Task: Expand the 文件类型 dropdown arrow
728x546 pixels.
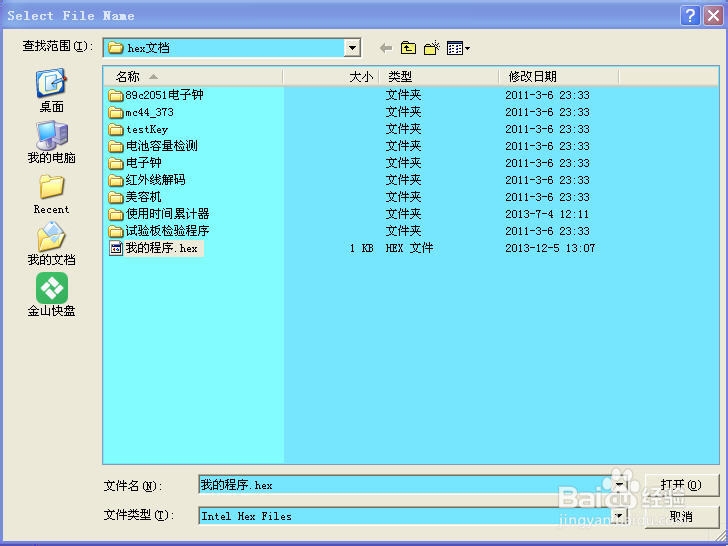Action: pyautogui.click(x=619, y=515)
